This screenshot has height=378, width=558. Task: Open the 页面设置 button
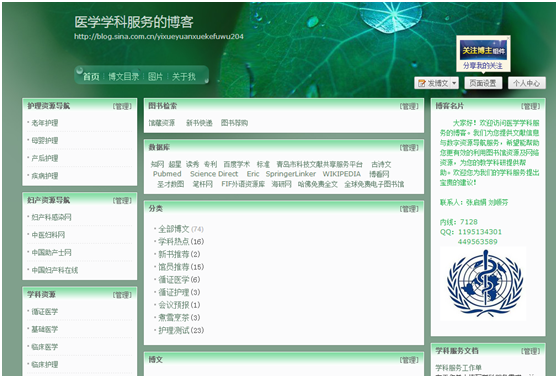(x=483, y=83)
